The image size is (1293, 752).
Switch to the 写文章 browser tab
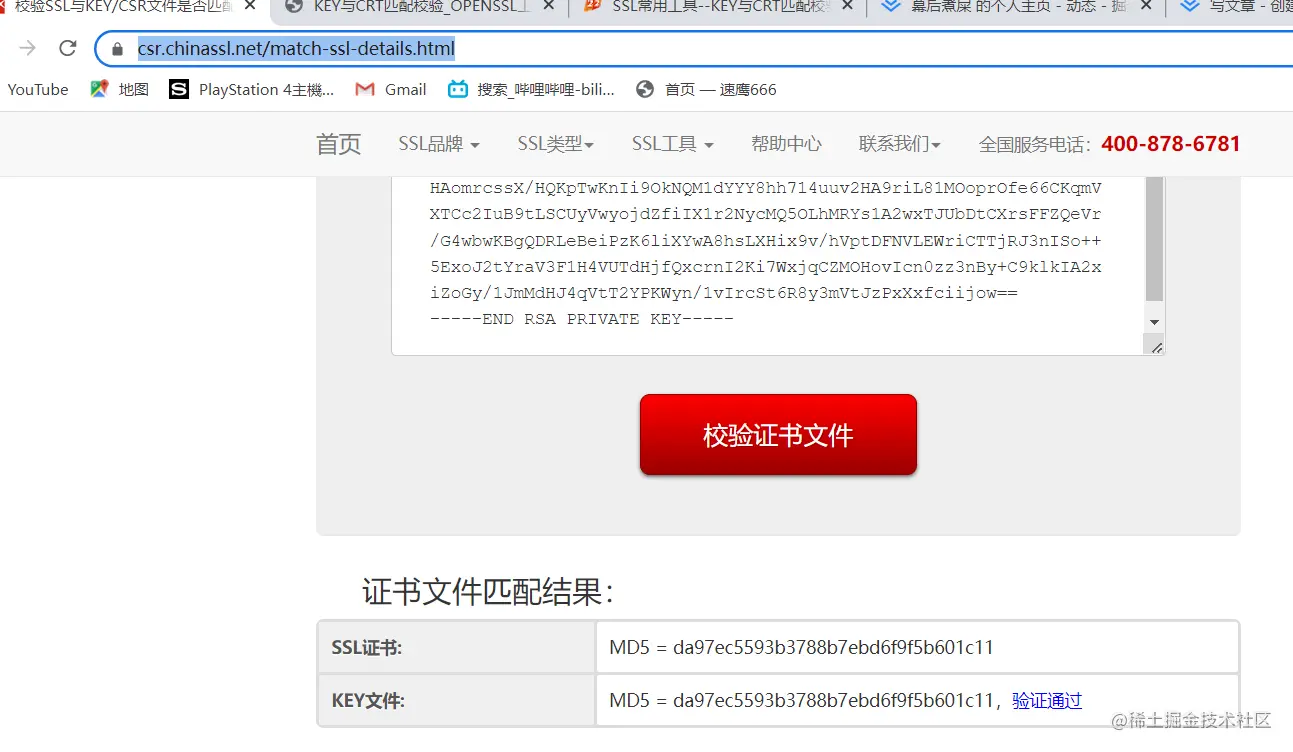pyautogui.click(x=1236, y=7)
